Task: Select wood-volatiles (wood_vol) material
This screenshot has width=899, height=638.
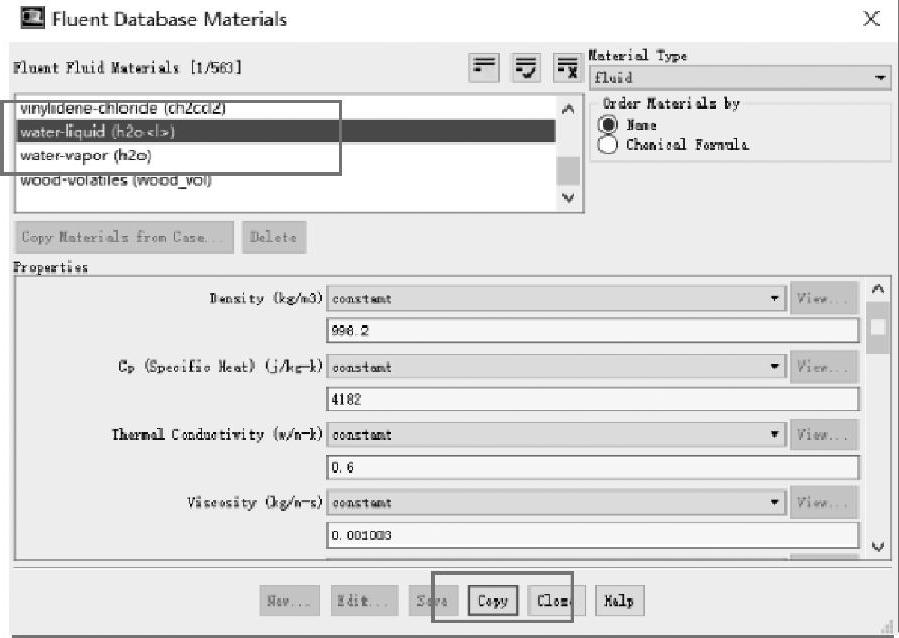Action: tap(286, 180)
